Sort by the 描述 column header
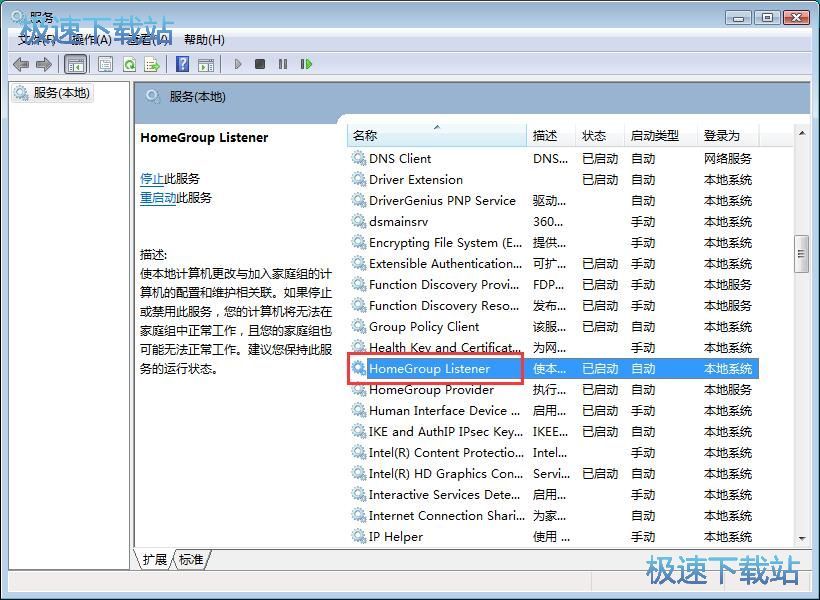The image size is (820, 600). (x=551, y=135)
